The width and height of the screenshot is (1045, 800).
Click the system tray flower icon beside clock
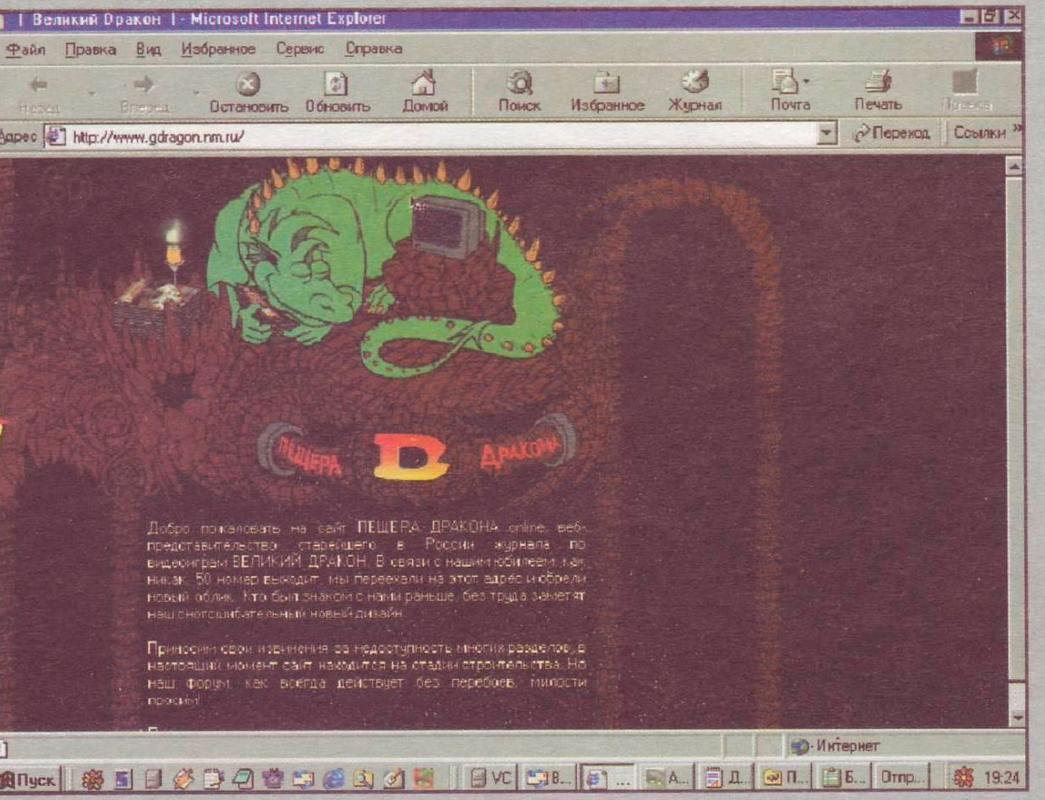[x=963, y=777]
